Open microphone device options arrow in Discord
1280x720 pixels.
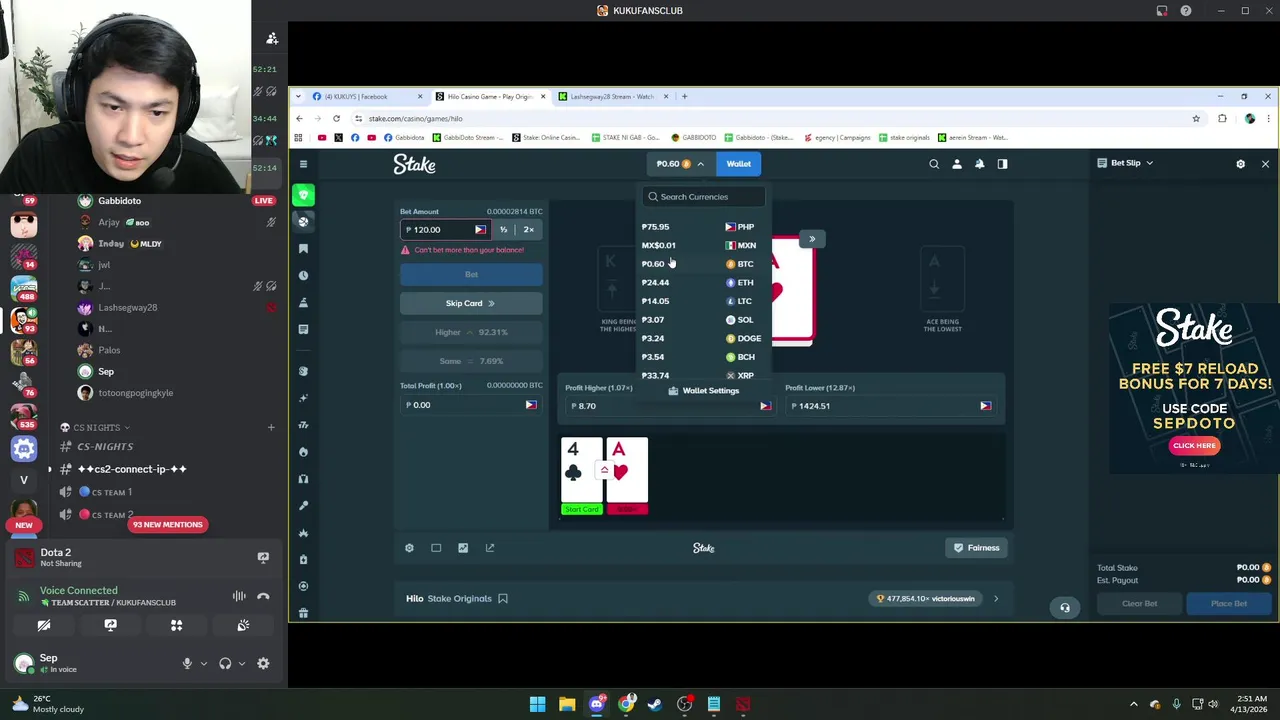(x=204, y=664)
